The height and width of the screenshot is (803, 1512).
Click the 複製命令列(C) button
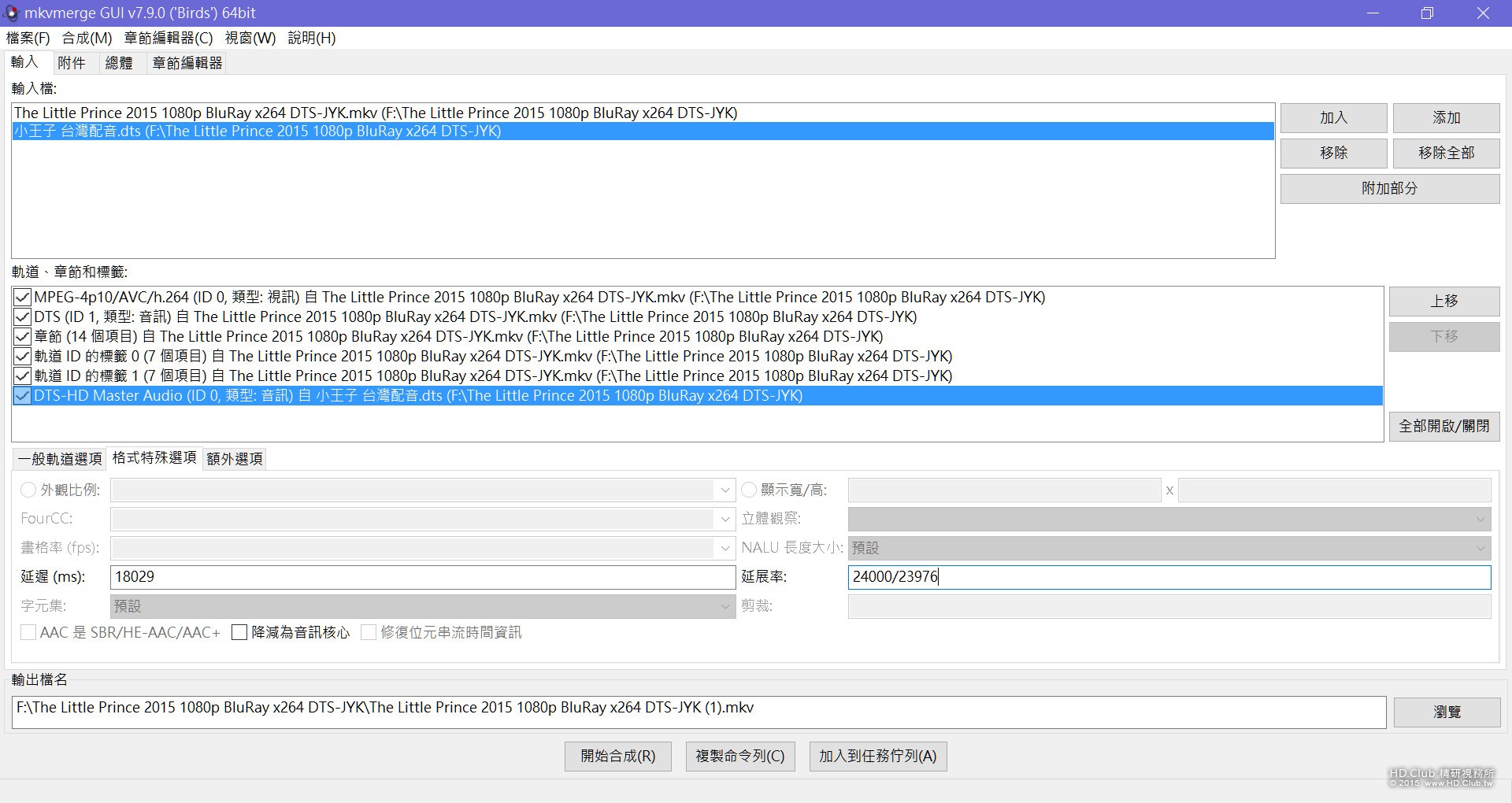coord(740,757)
